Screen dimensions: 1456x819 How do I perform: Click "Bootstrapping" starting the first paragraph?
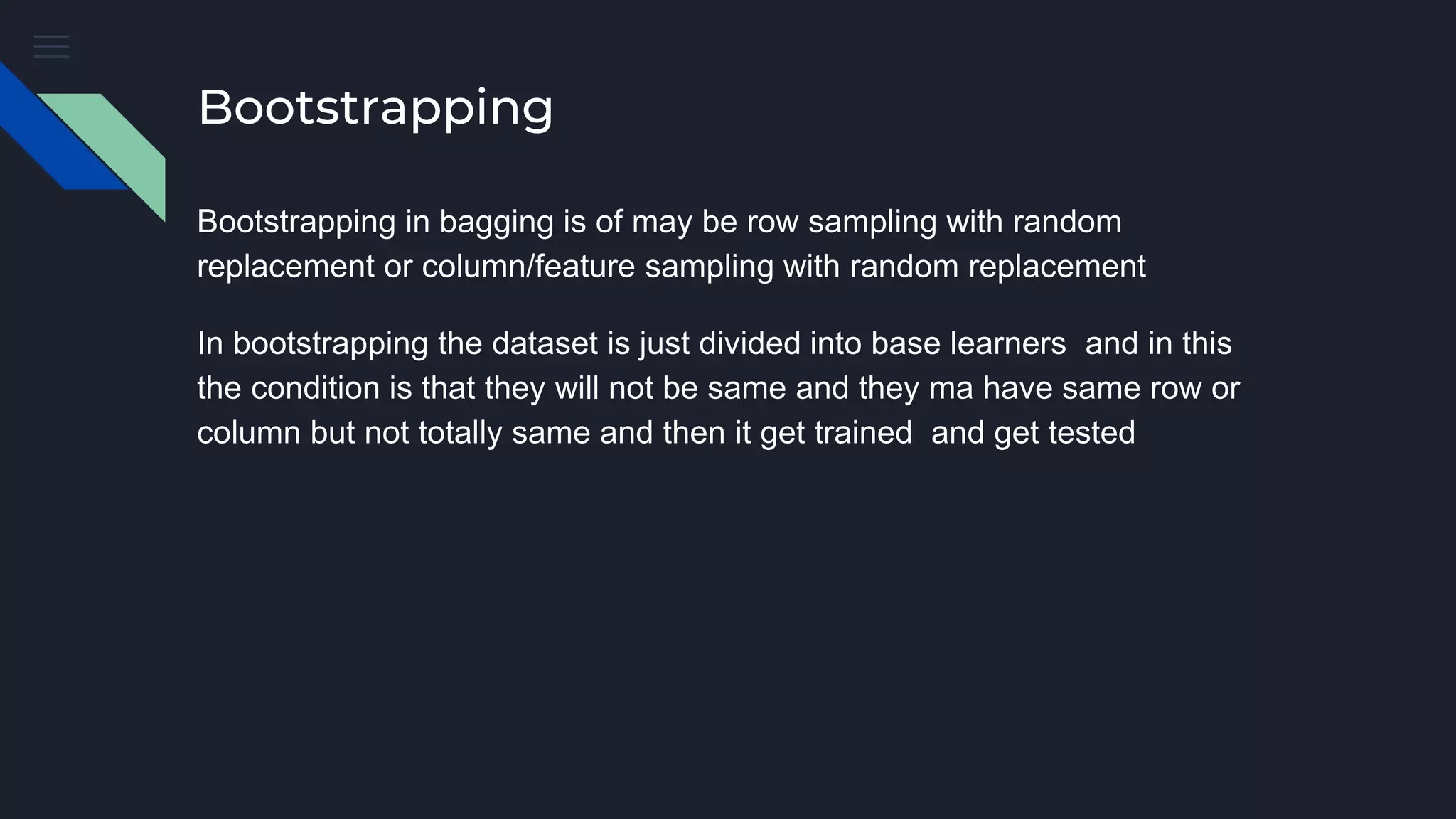click(296, 222)
